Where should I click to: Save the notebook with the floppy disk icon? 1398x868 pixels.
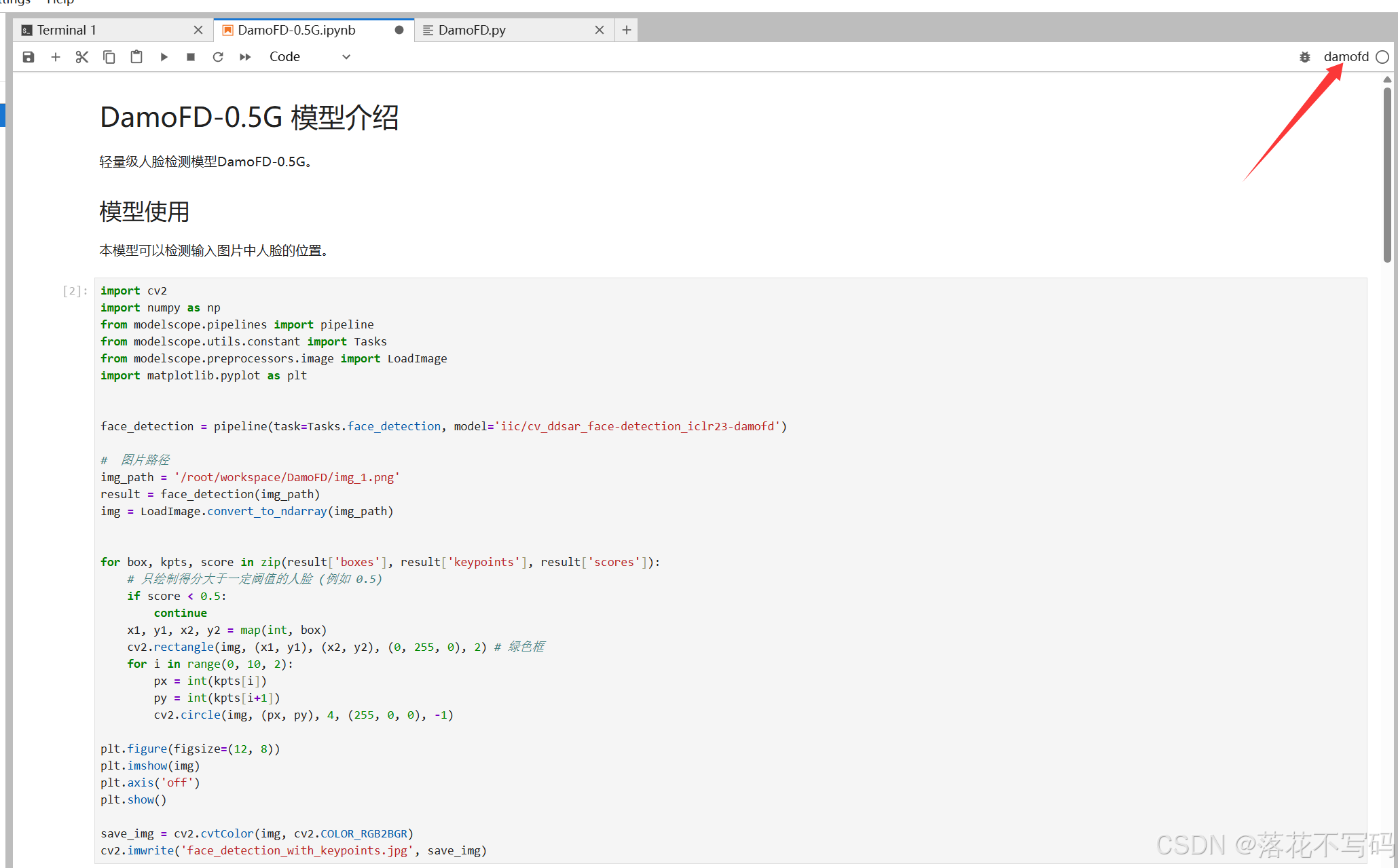click(29, 57)
